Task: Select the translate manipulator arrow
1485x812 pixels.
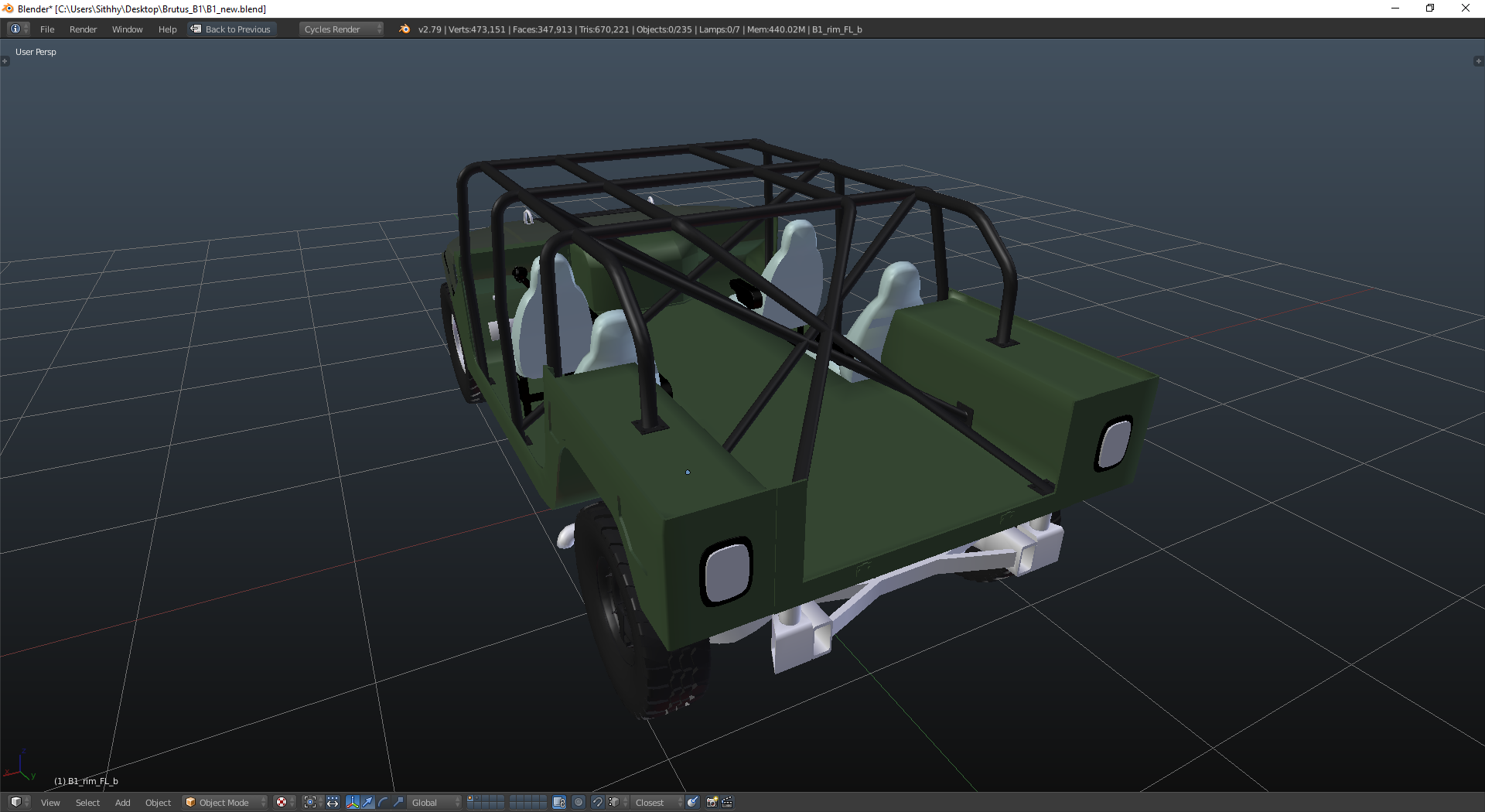Action: click(368, 803)
